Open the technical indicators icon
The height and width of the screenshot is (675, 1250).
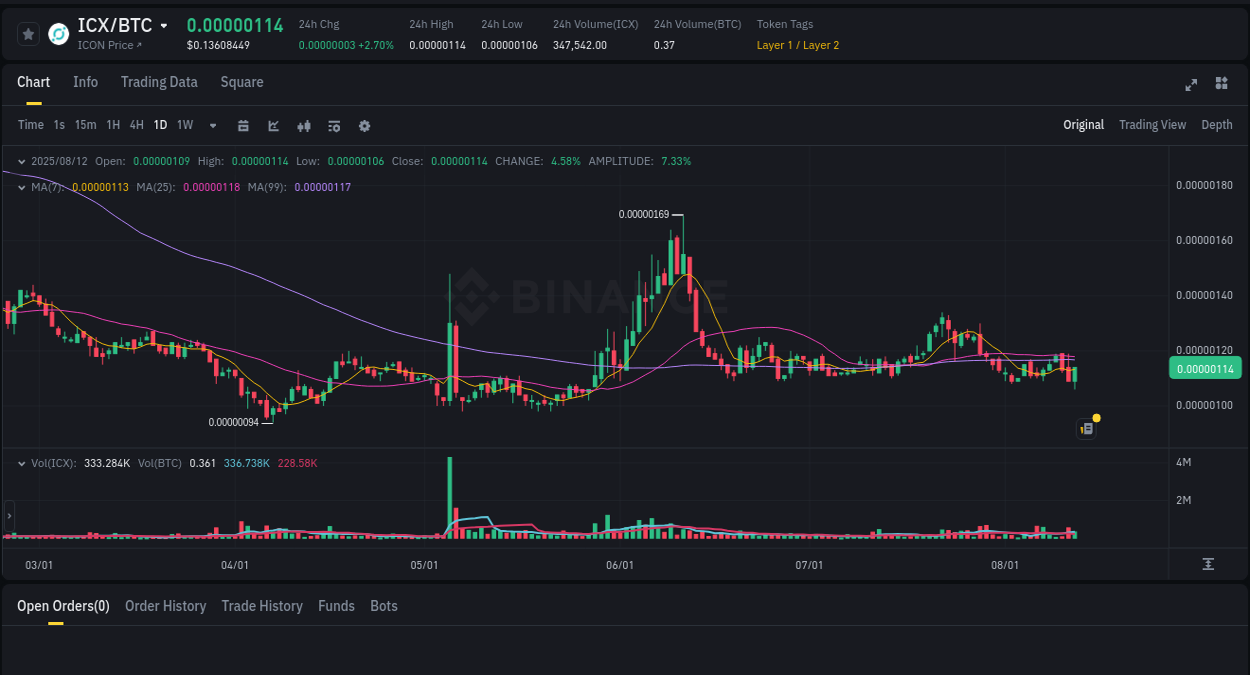point(303,125)
